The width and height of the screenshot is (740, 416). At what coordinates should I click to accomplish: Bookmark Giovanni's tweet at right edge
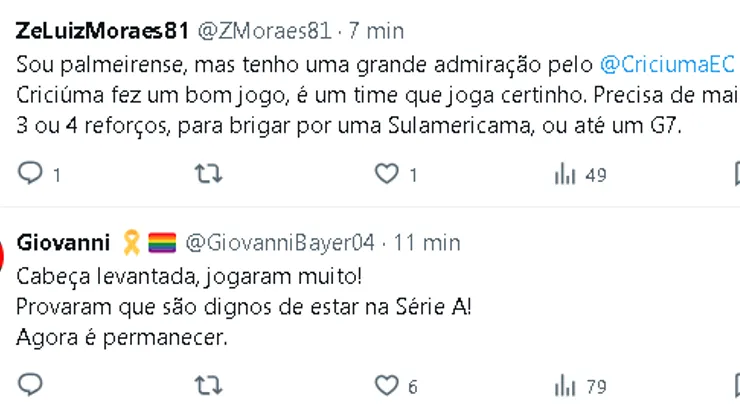(x=735, y=386)
